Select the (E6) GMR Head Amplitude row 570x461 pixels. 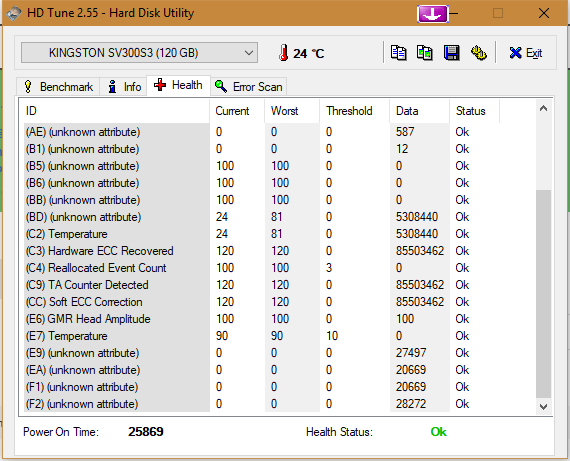[x=262, y=319]
